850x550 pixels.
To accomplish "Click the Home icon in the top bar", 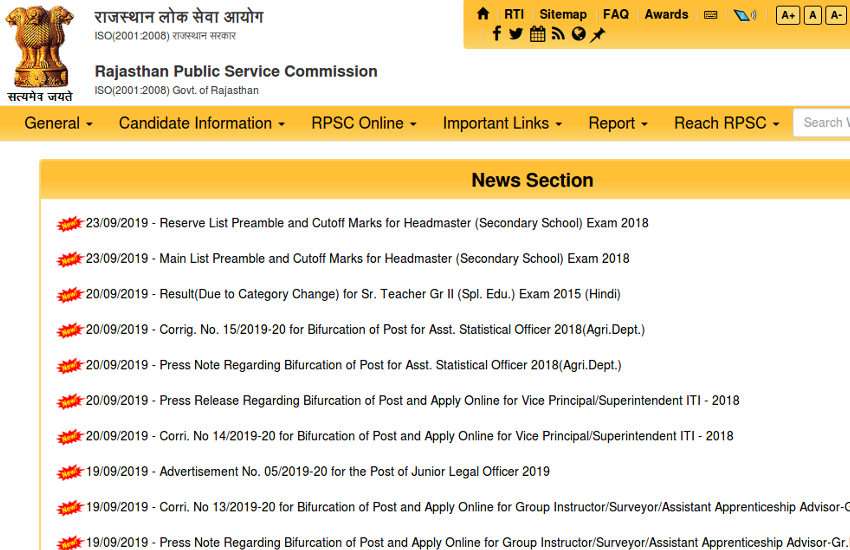I will pyautogui.click(x=483, y=14).
